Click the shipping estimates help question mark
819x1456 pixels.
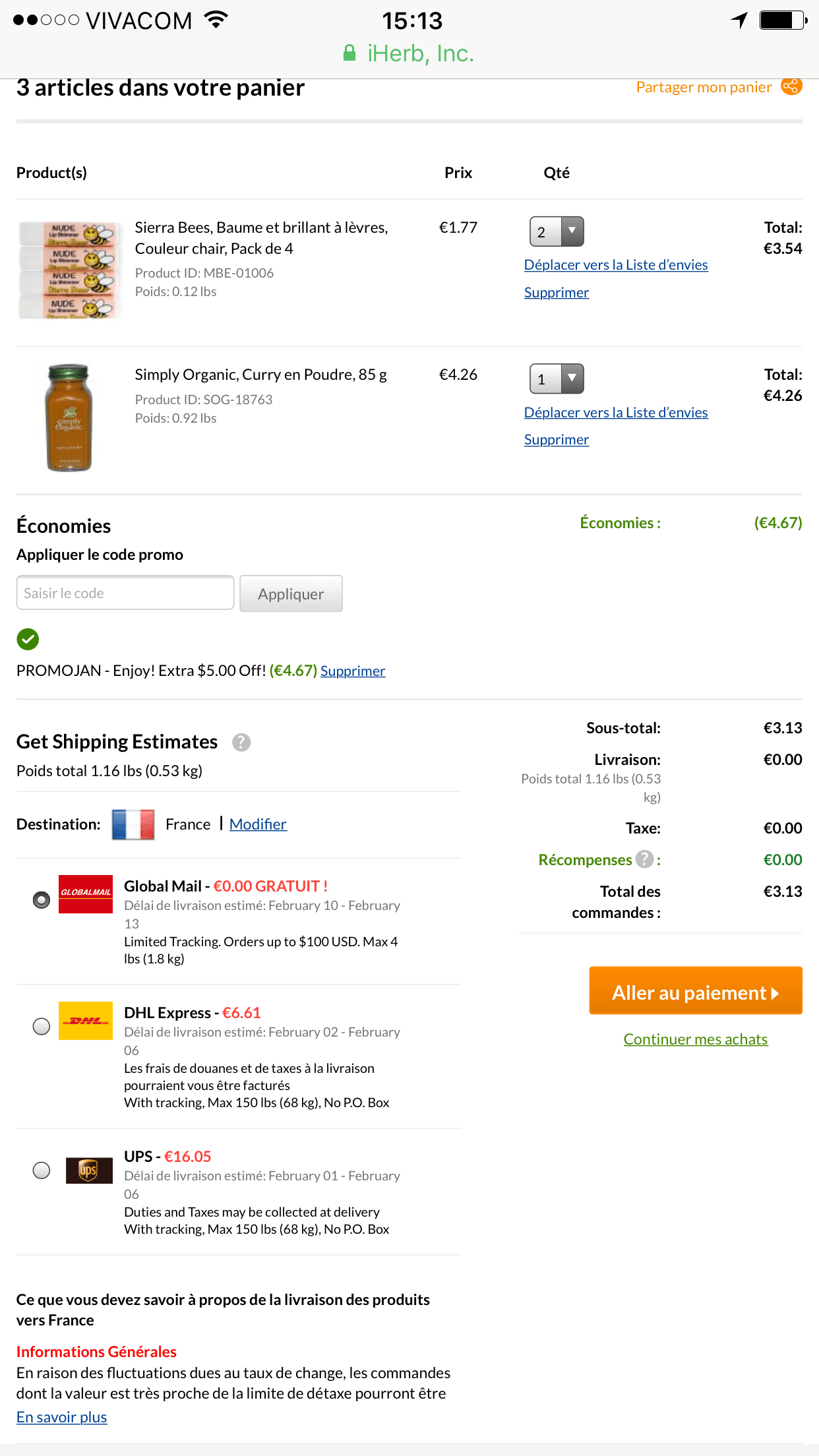click(x=241, y=743)
